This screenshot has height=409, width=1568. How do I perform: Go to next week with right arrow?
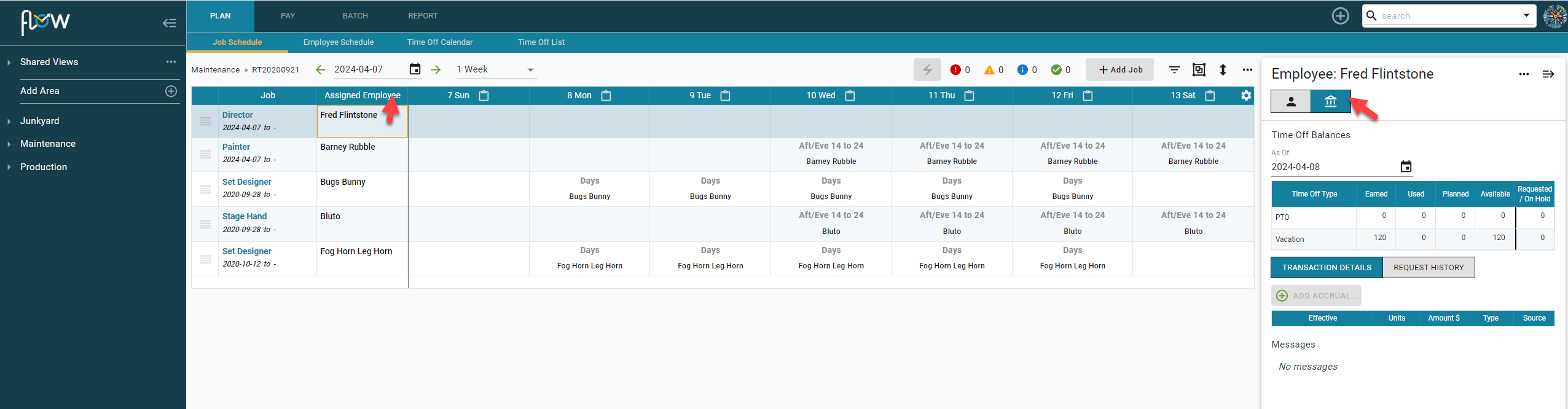[x=436, y=70]
